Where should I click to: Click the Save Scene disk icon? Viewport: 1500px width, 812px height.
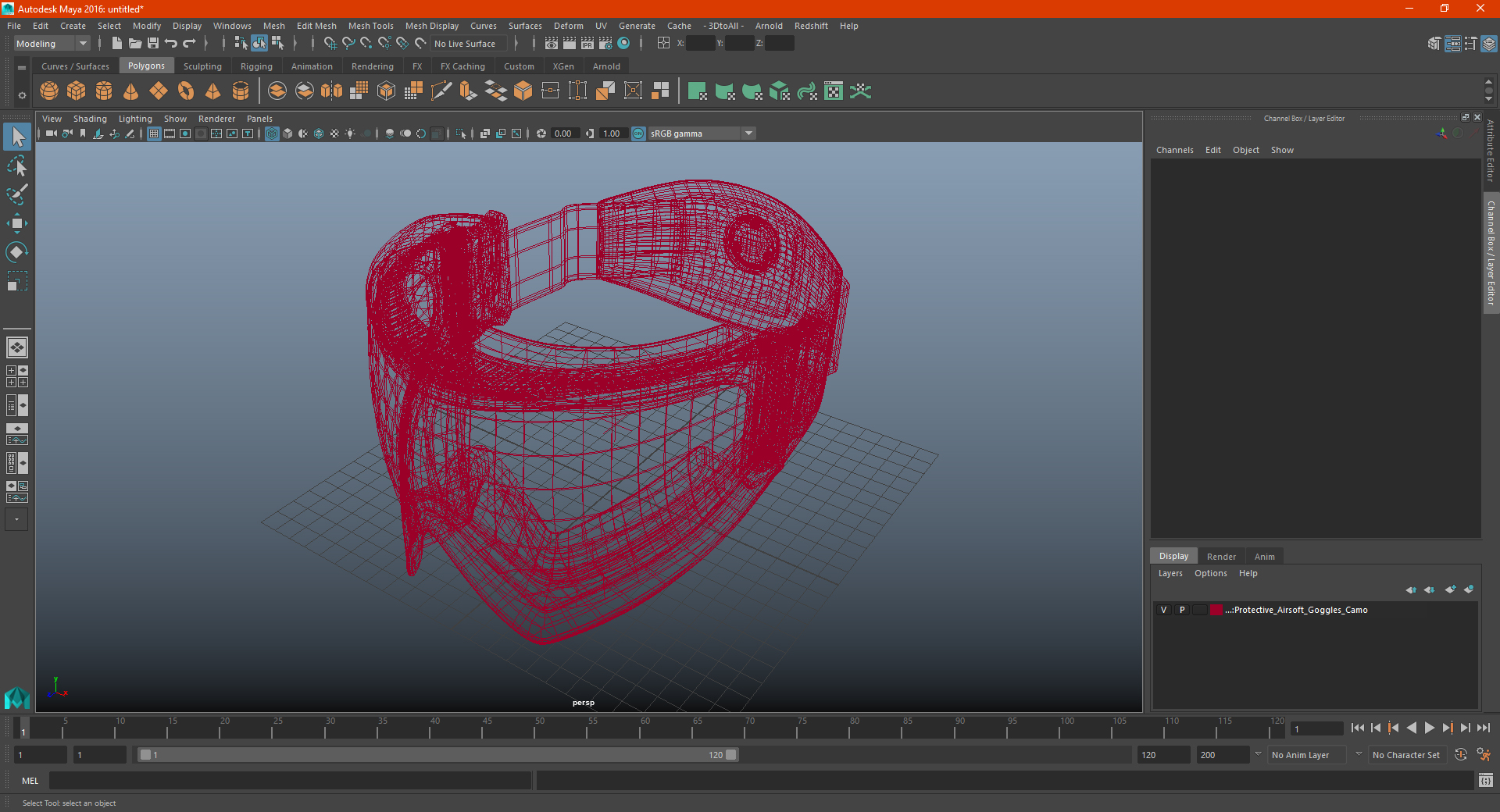153,44
